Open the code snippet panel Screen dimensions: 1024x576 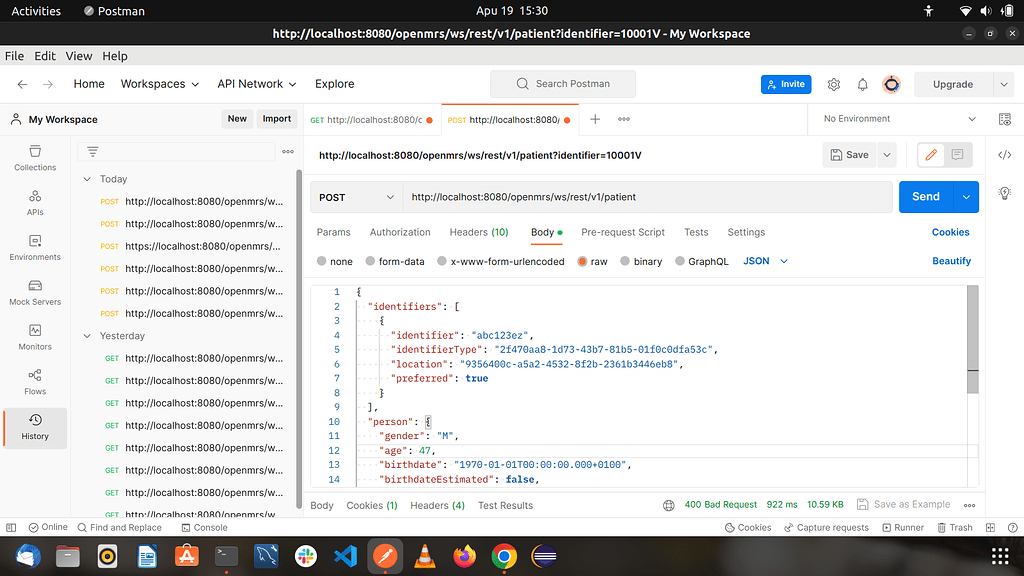tap(1005, 154)
